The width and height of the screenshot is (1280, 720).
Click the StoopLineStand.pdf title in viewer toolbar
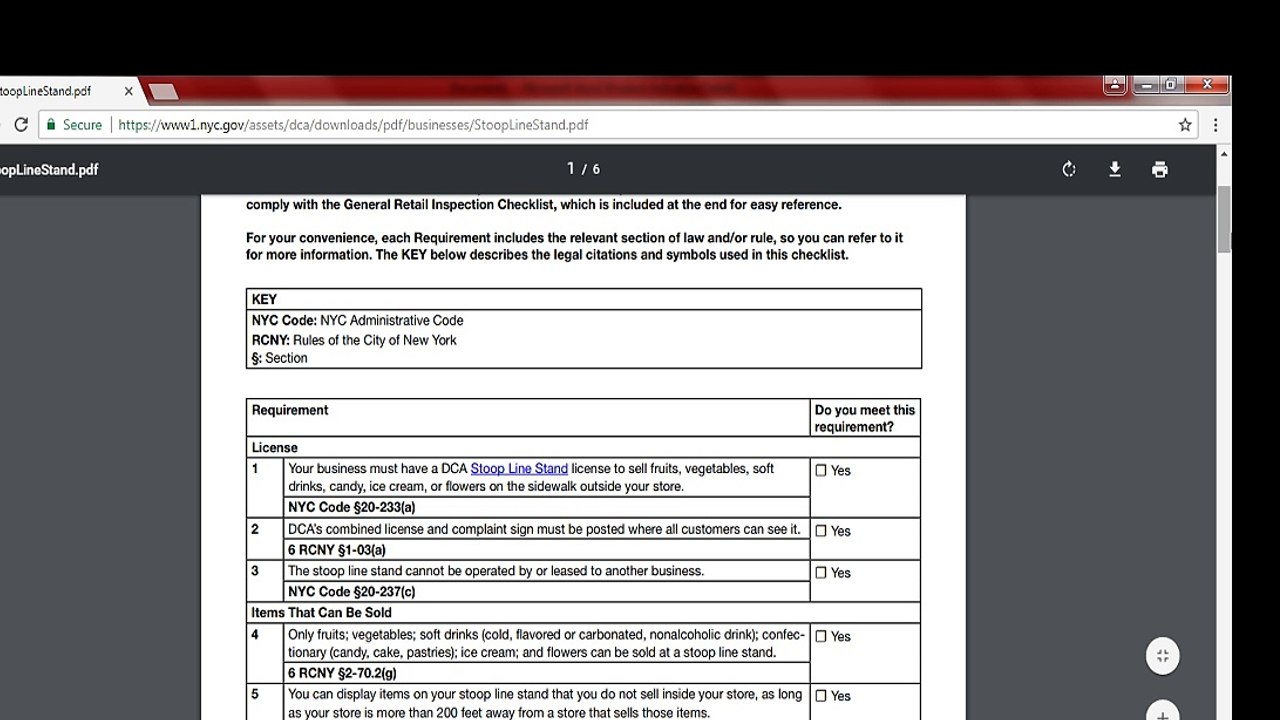point(49,169)
